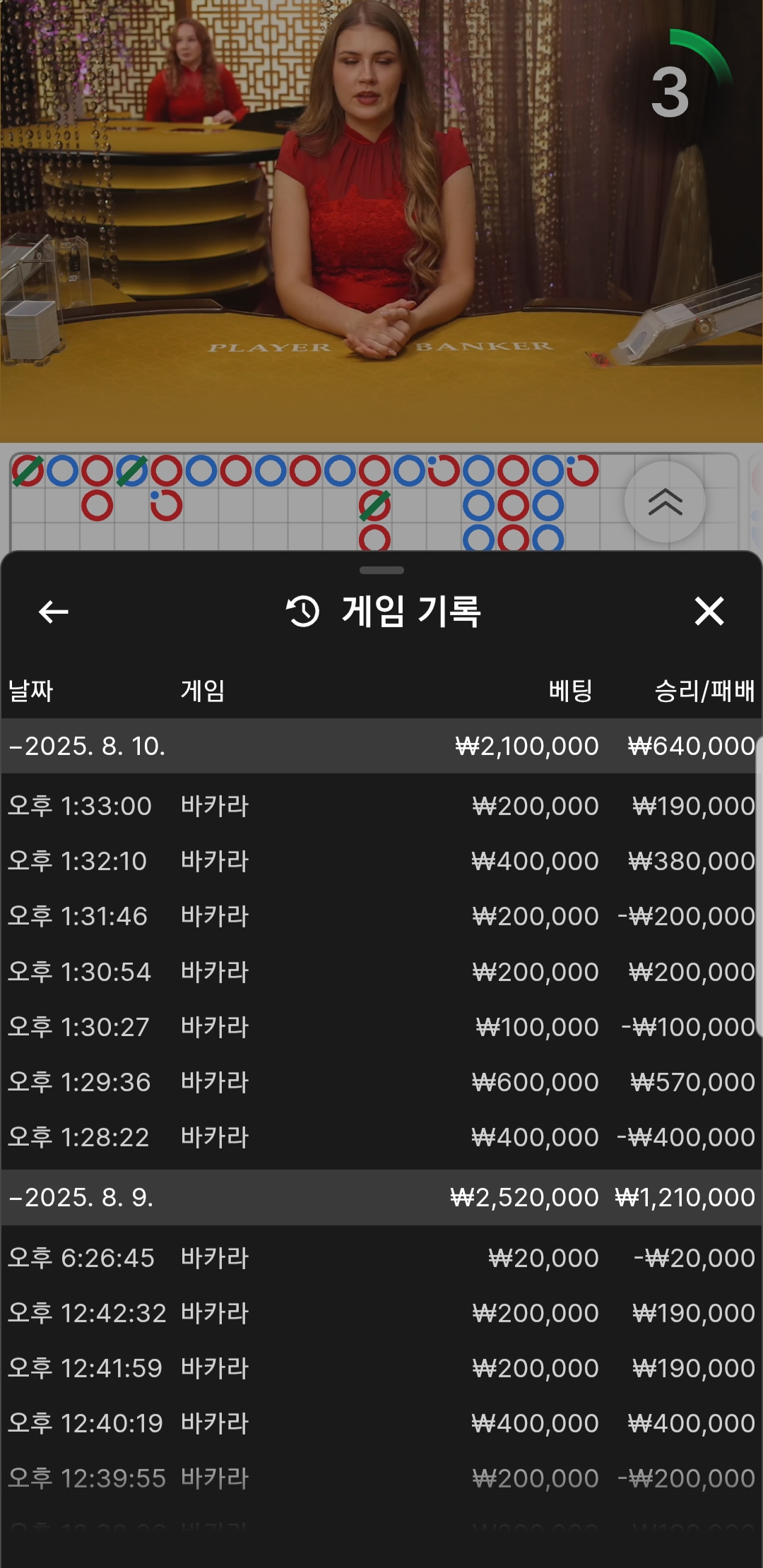Select the 베팅 column header

(x=570, y=690)
